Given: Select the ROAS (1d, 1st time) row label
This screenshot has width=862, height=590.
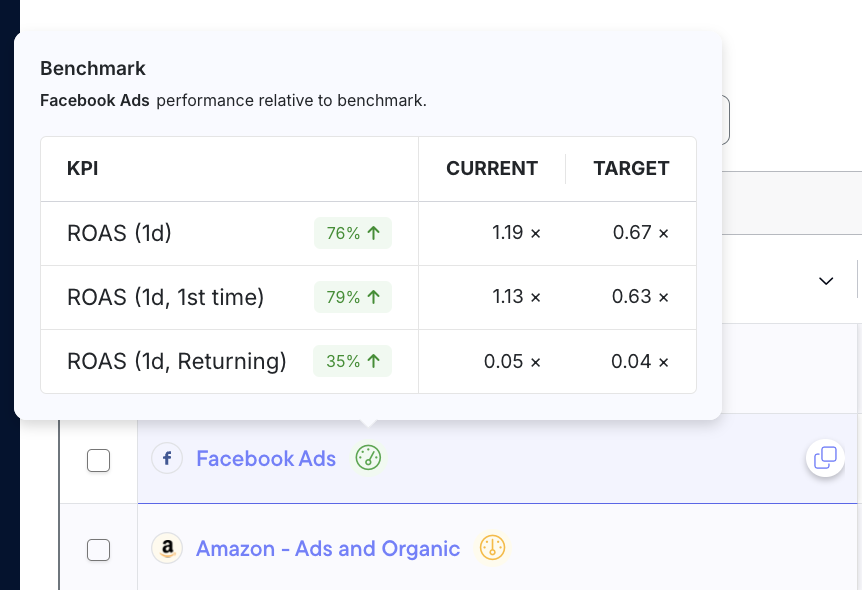Looking at the screenshot, I should 165,297.
